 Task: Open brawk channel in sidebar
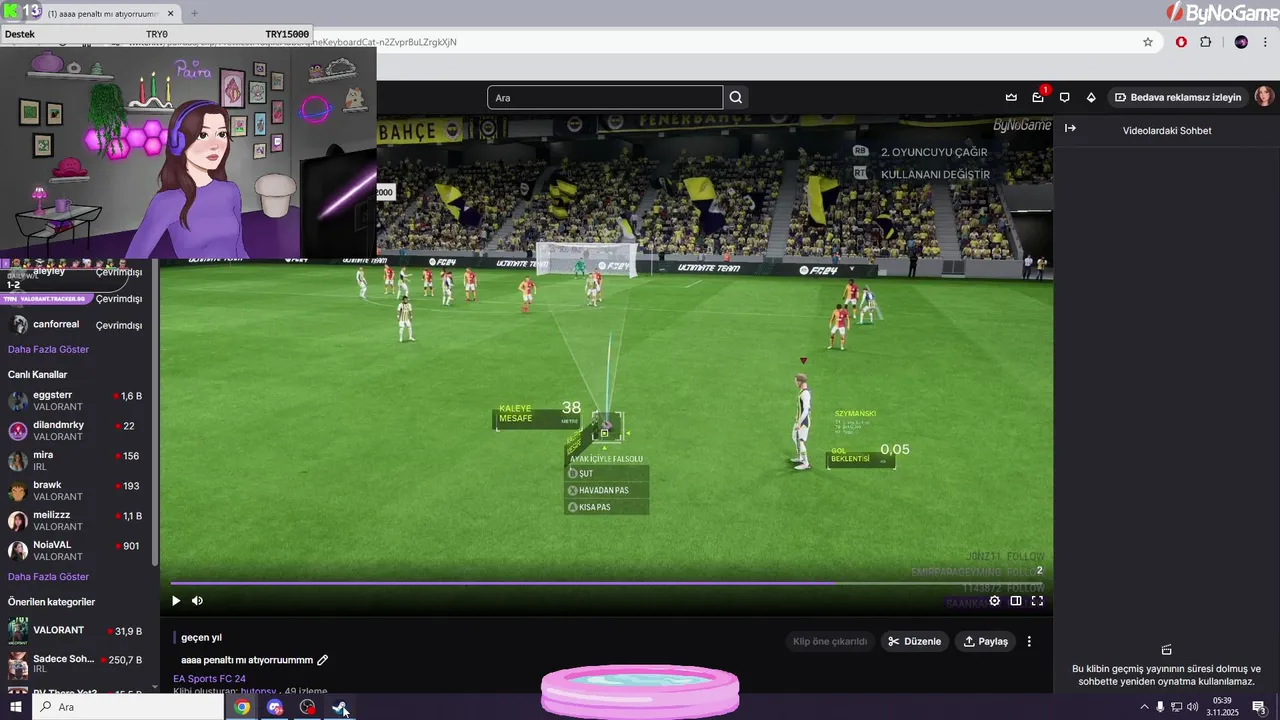click(x=75, y=491)
